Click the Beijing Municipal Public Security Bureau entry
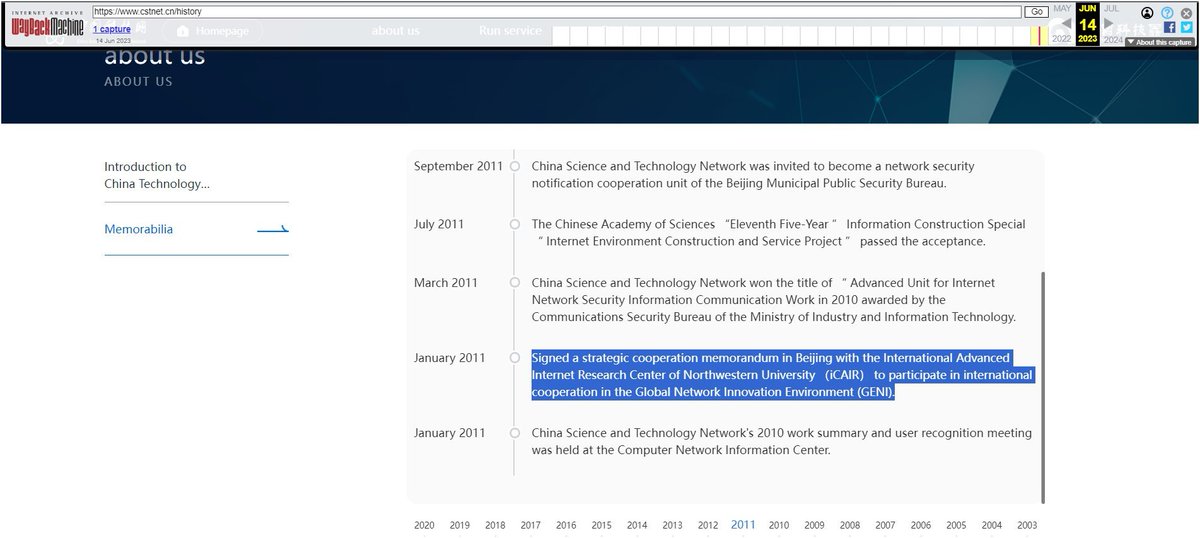This screenshot has height=538, width=1200. tap(753, 175)
